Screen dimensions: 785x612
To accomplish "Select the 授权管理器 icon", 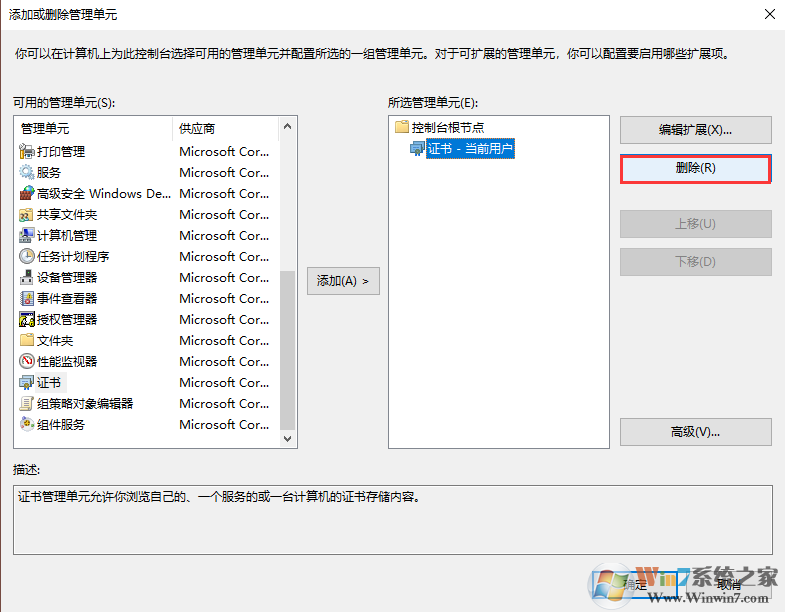I will (27, 320).
